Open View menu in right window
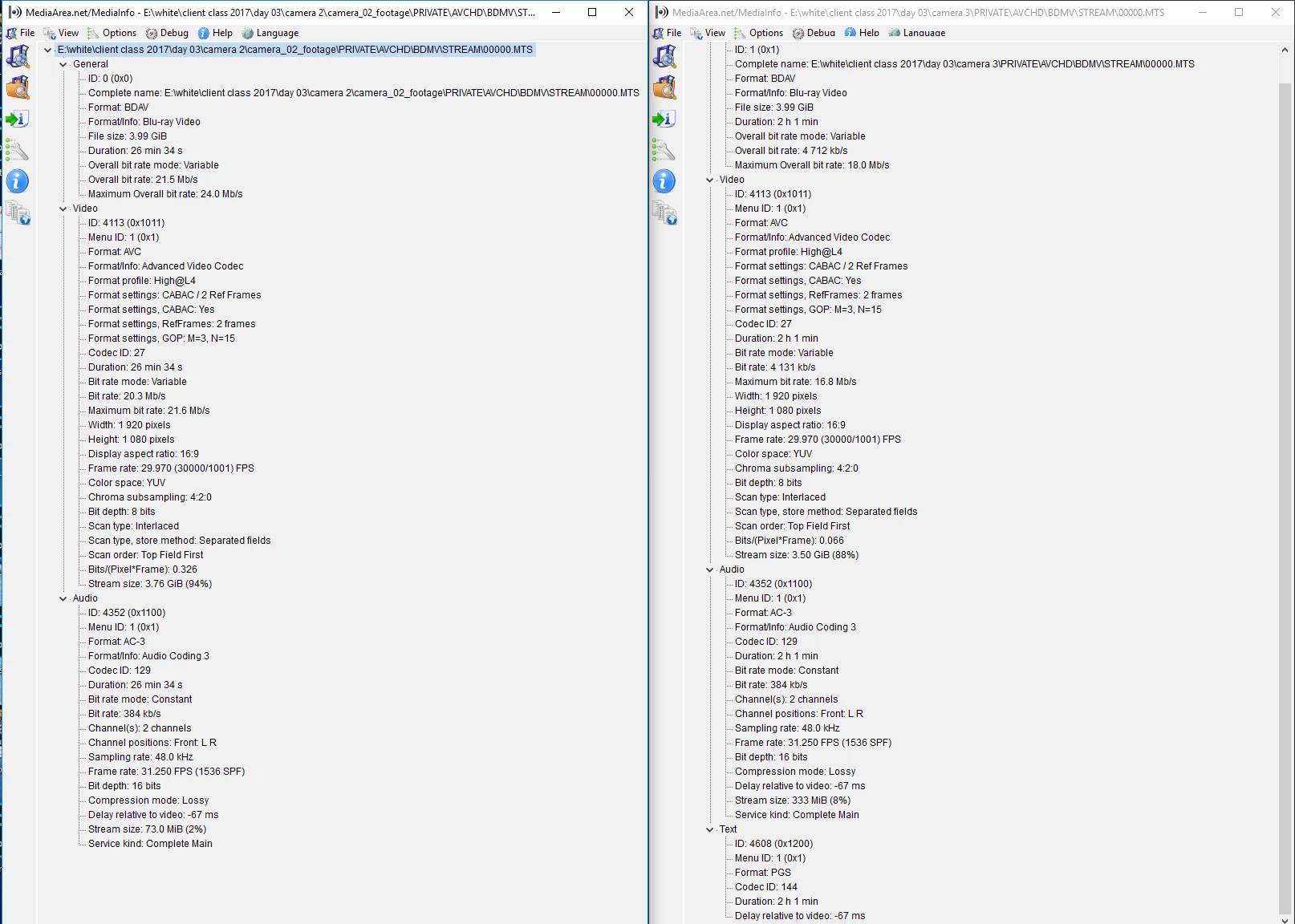This screenshot has width=1295, height=924. point(708,33)
